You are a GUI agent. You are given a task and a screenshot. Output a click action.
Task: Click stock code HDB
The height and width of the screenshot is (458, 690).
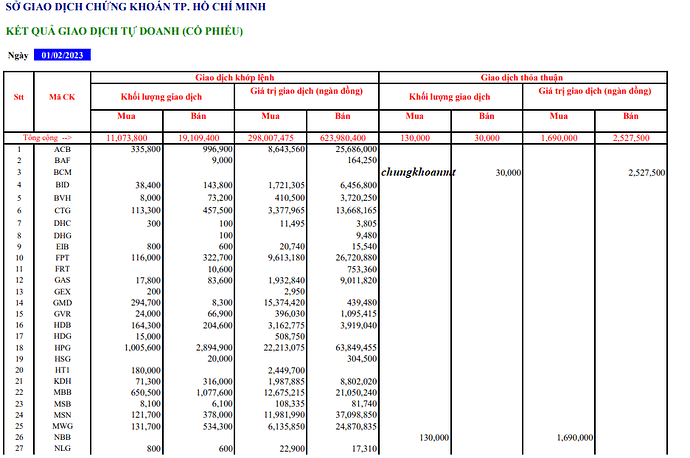pyautogui.click(x=62, y=325)
